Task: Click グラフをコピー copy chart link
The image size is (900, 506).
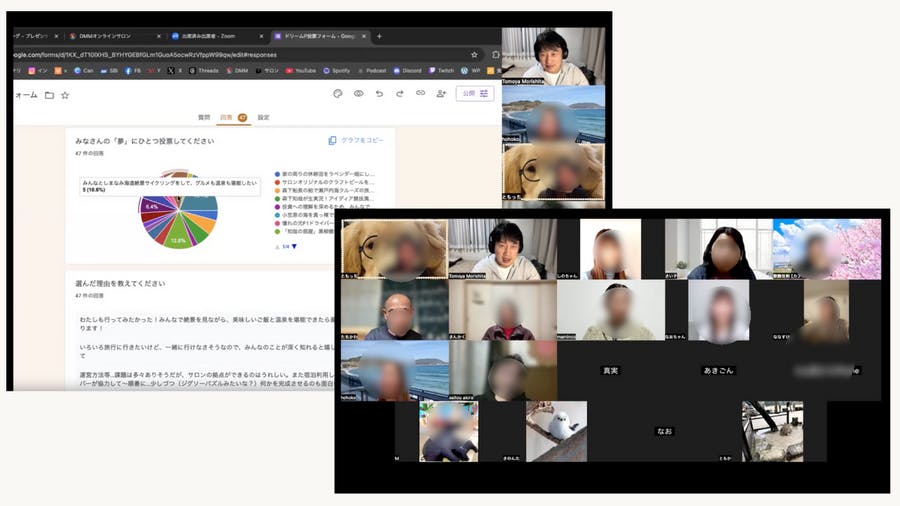Action: (x=356, y=140)
